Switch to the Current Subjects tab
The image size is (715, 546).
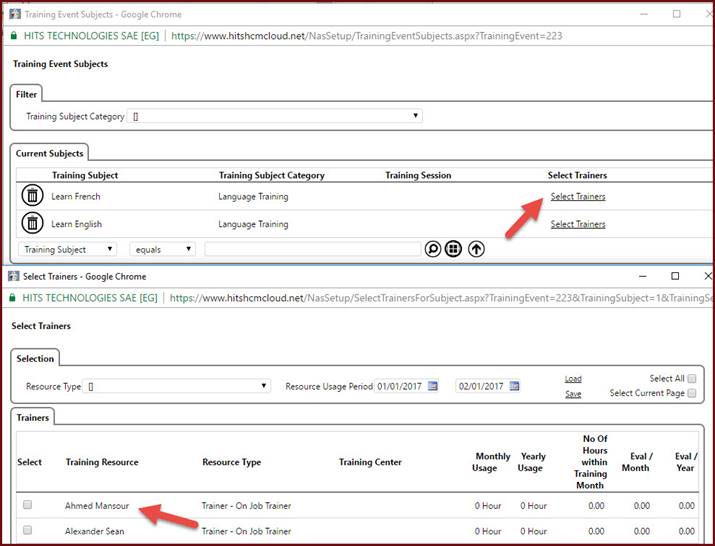pyautogui.click(x=50, y=153)
